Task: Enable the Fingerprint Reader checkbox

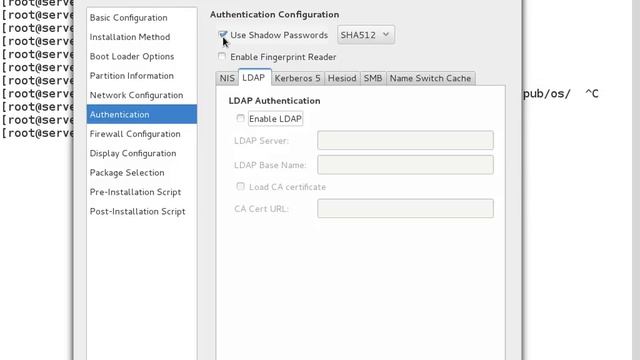Action: coord(222,56)
